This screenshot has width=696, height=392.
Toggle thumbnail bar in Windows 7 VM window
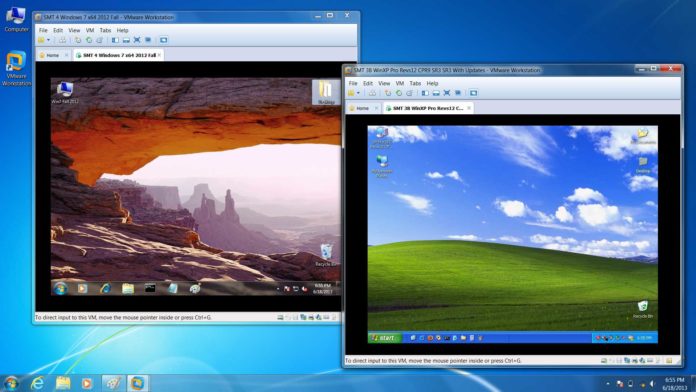tap(126, 40)
